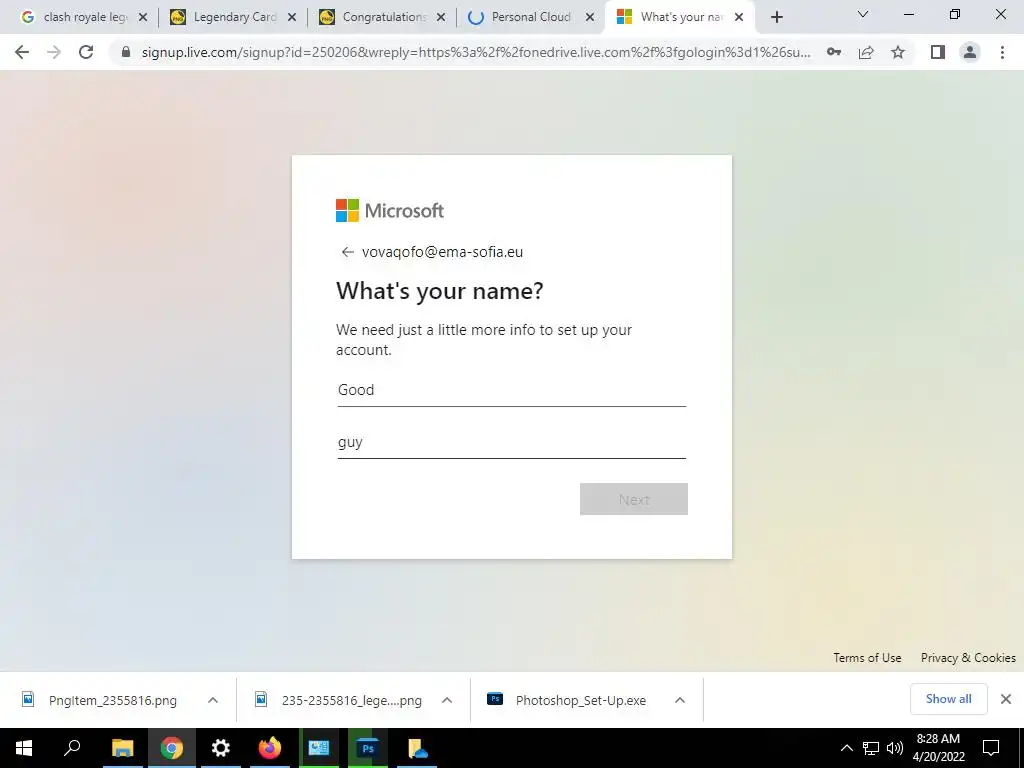Click the Chrome taskbar icon
This screenshot has height=768, width=1024.
click(172, 748)
